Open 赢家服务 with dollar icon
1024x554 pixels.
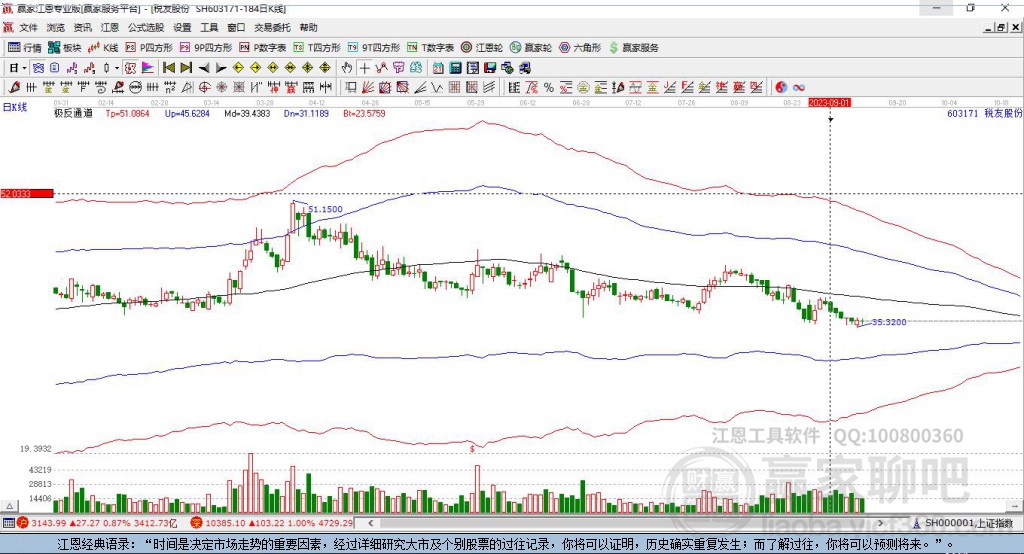(634, 48)
